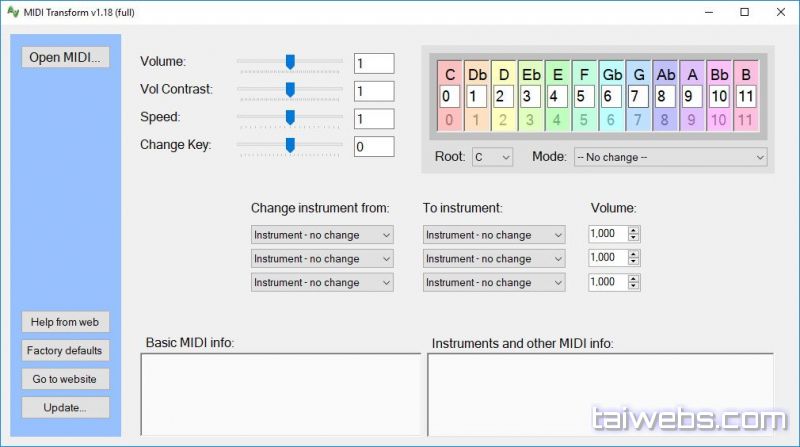Click the Gb note value field
Viewport: 800px width, 447px height.
(x=611, y=97)
